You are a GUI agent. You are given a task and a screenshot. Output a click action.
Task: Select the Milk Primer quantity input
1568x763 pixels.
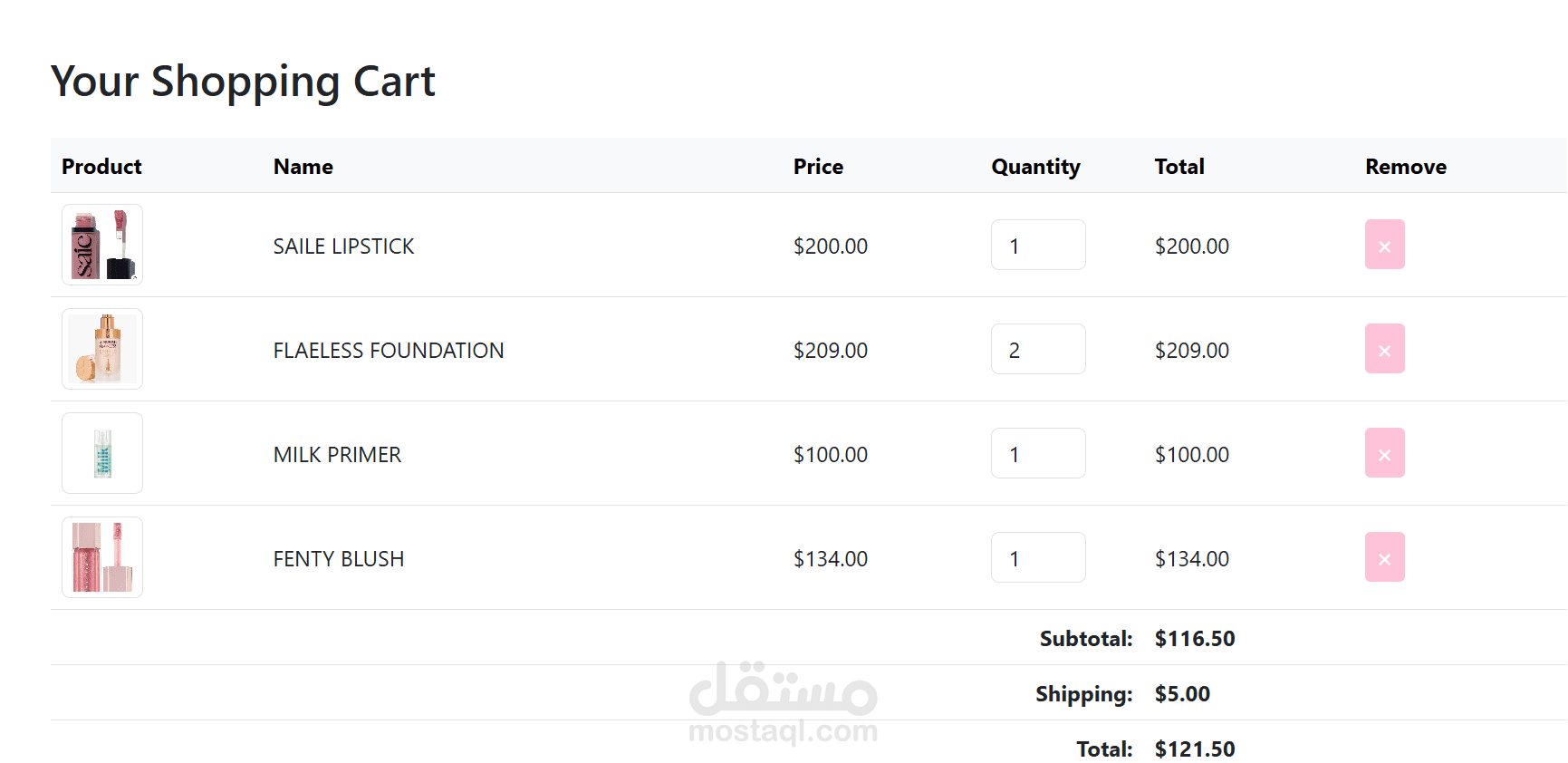(1038, 453)
